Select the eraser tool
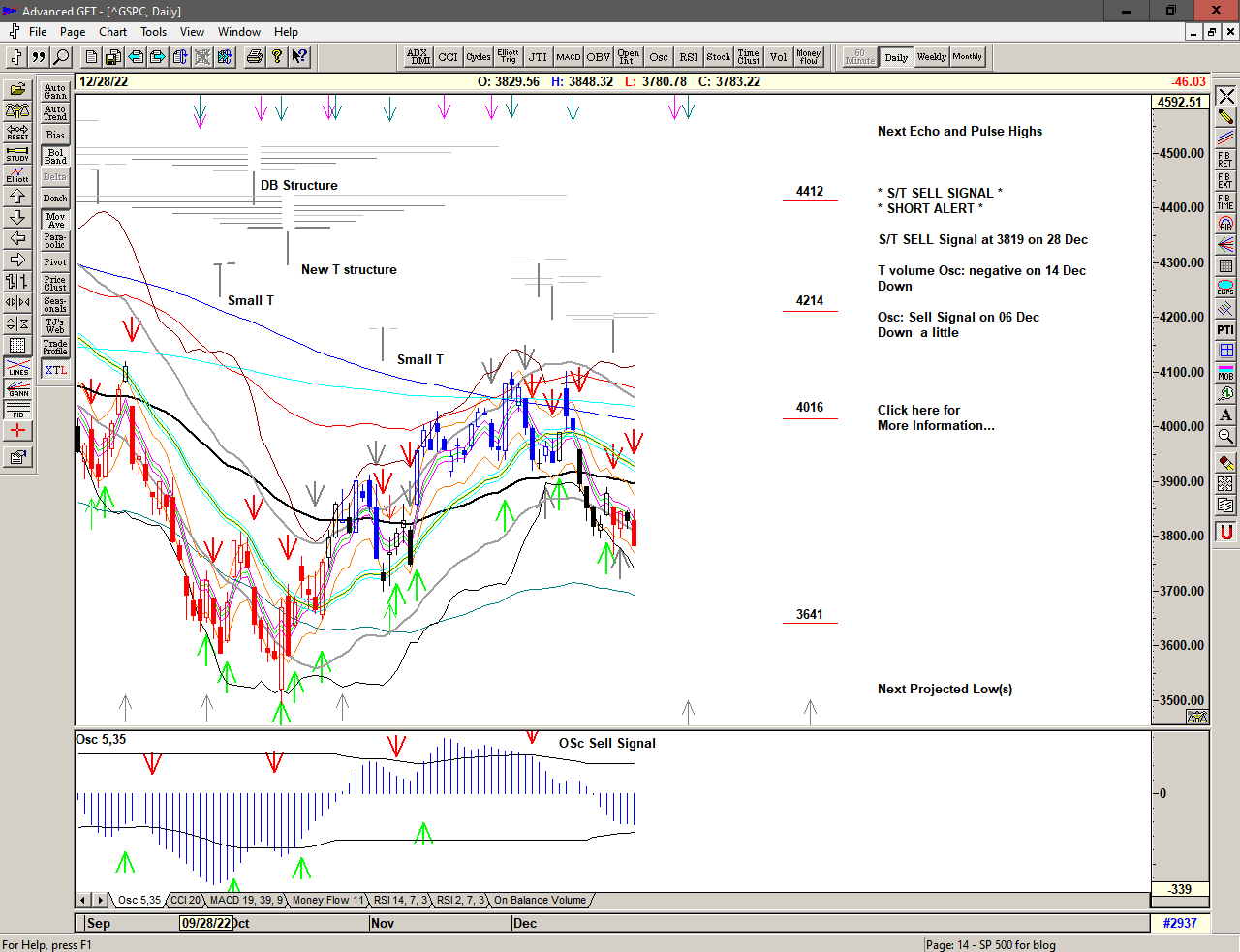The width and height of the screenshot is (1240, 952). pyautogui.click(x=1225, y=463)
